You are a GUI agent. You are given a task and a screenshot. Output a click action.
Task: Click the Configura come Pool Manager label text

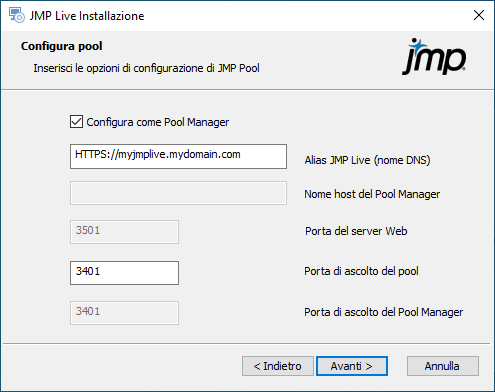pyautogui.click(x=158, y=122)
